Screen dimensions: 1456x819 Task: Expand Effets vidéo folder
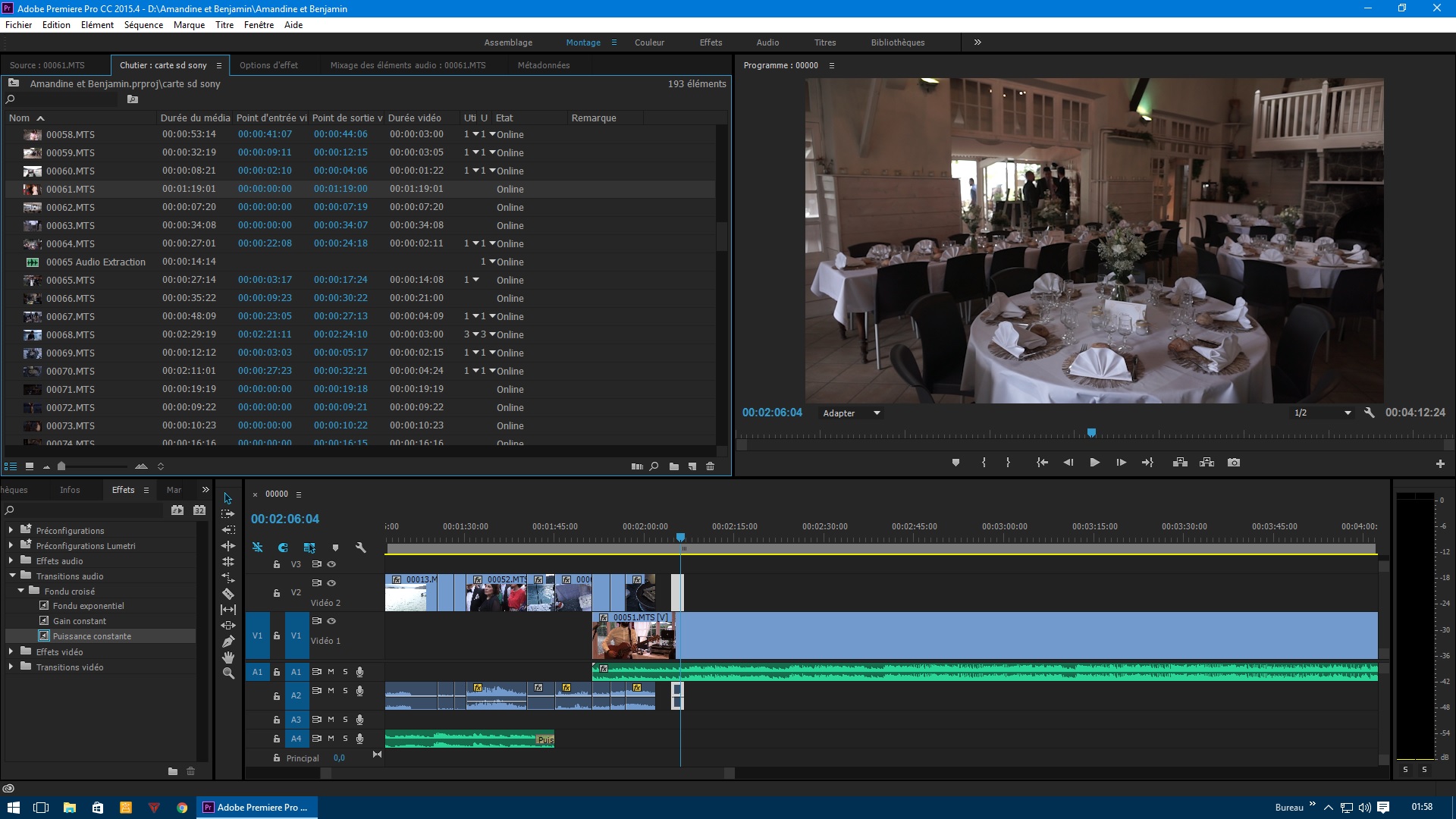[x=11, y=651]
